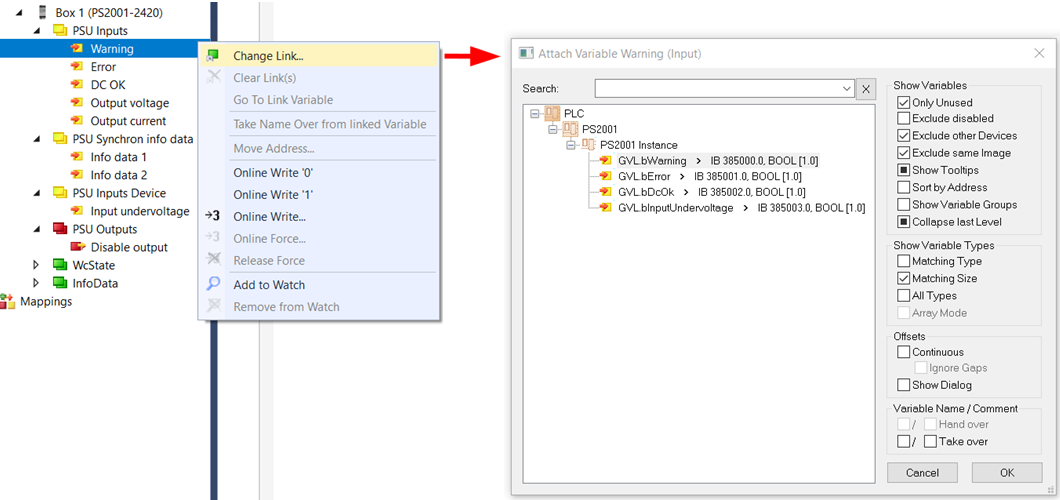
Task: Click the Disable output variable icon
Action: (78, 247)
